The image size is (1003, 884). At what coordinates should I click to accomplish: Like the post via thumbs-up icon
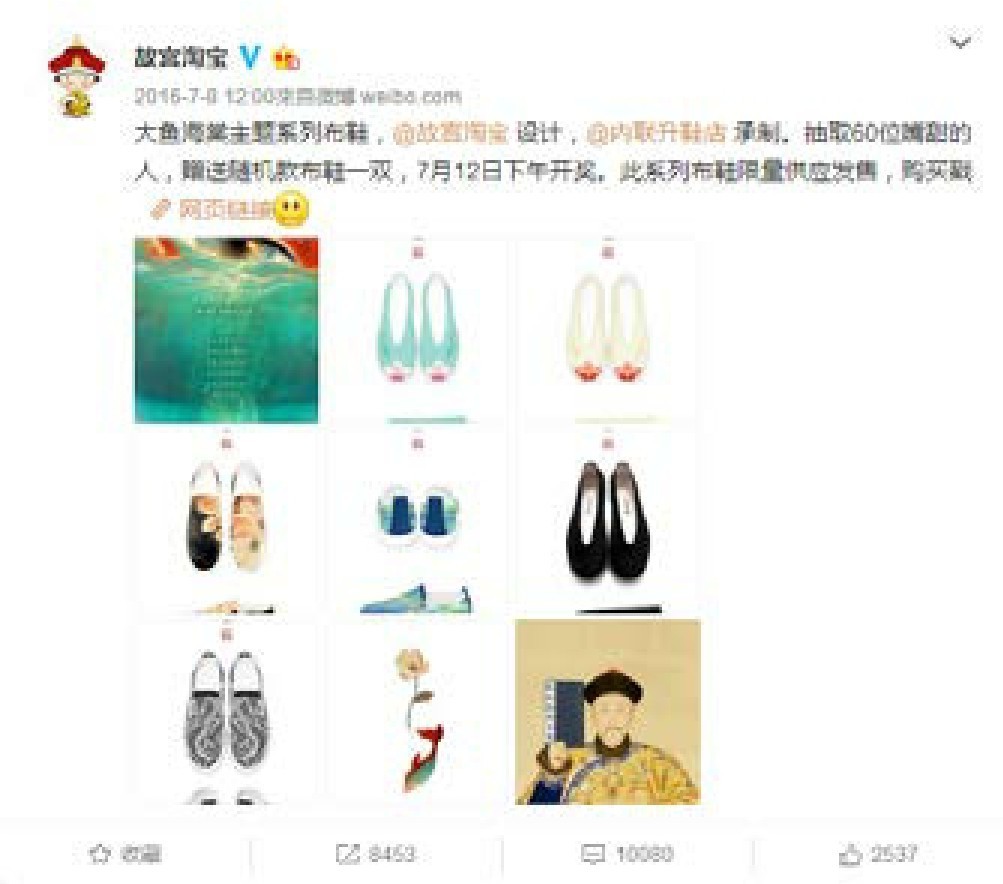tap(849, 854)
